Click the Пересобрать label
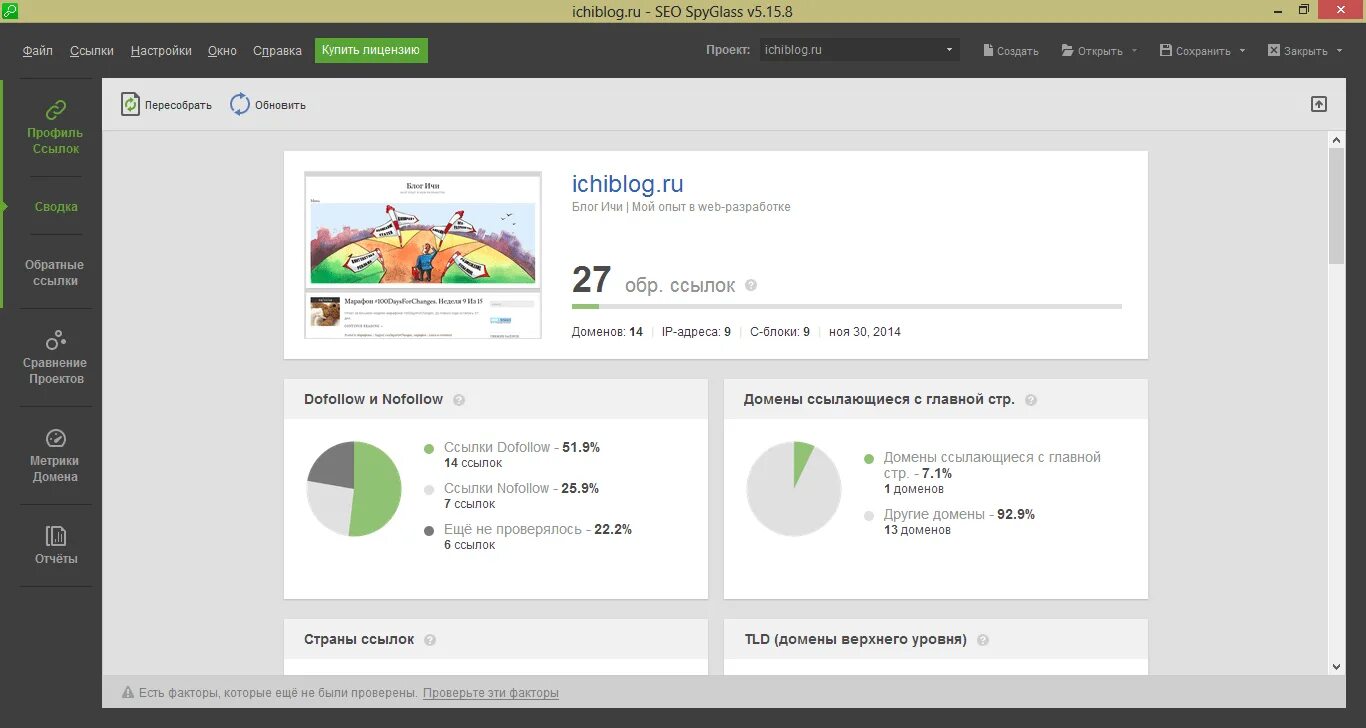This screenshot has height=728, width=1366. (178, 105)
